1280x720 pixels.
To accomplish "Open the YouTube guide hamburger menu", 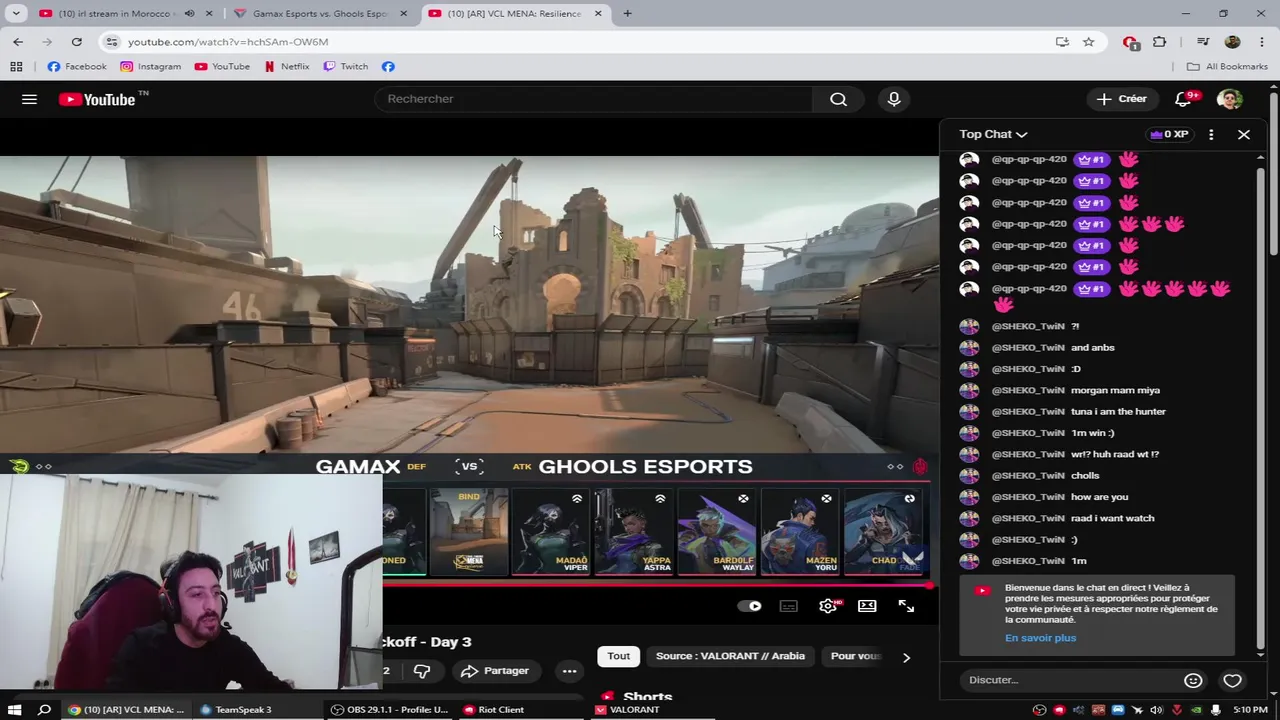I will 29,99.
